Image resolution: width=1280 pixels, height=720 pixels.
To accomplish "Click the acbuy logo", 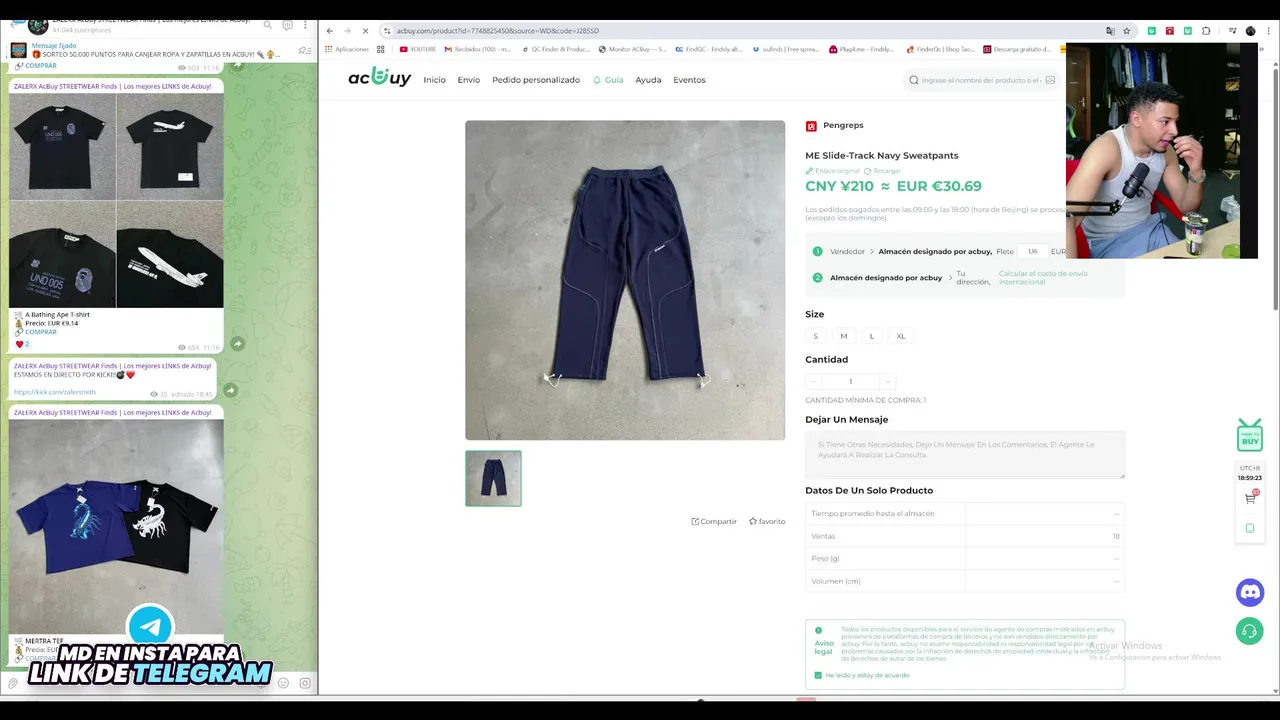I will coord(379,78).
